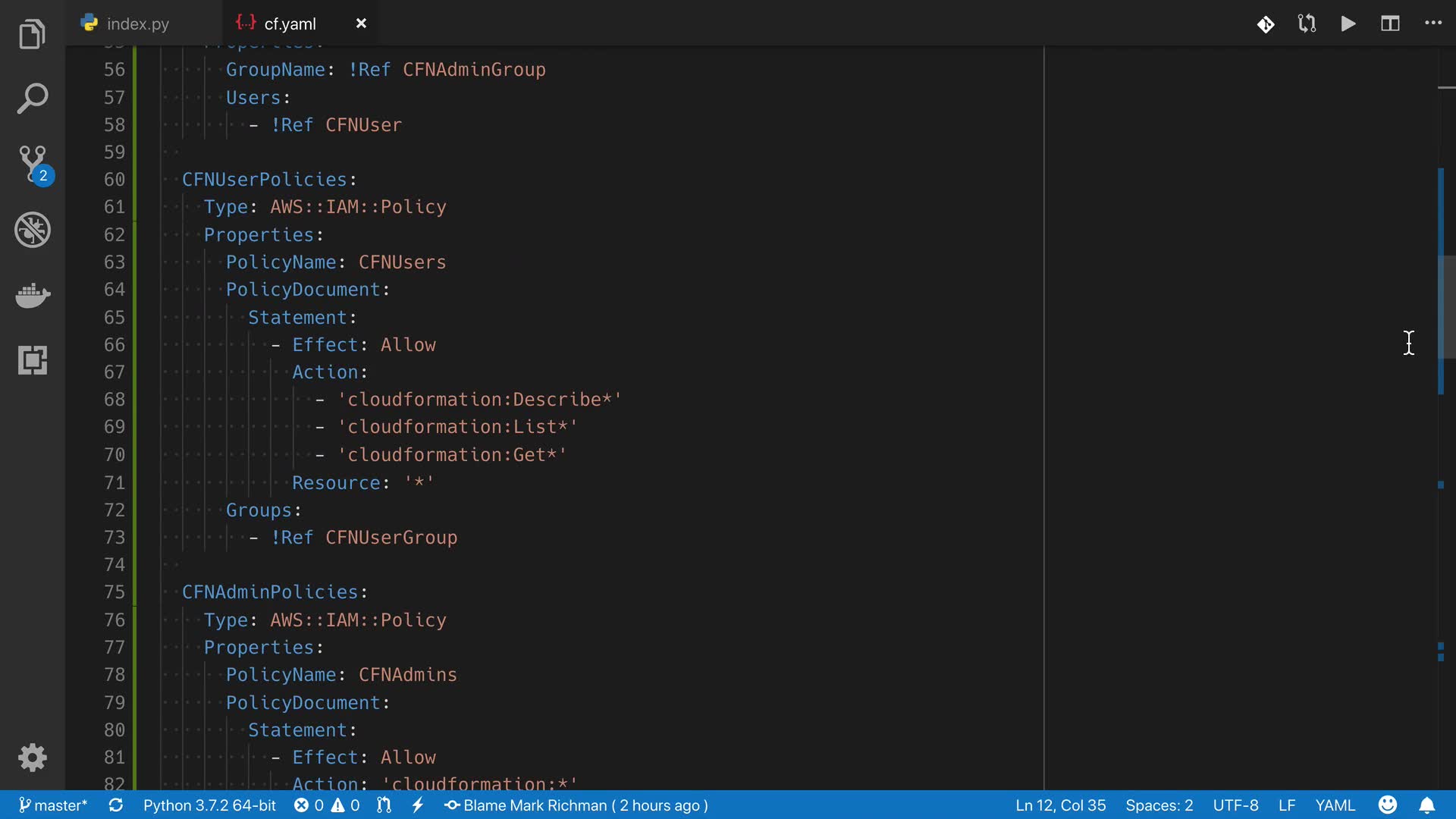Toggle the notifications bell

point(1426,805)
